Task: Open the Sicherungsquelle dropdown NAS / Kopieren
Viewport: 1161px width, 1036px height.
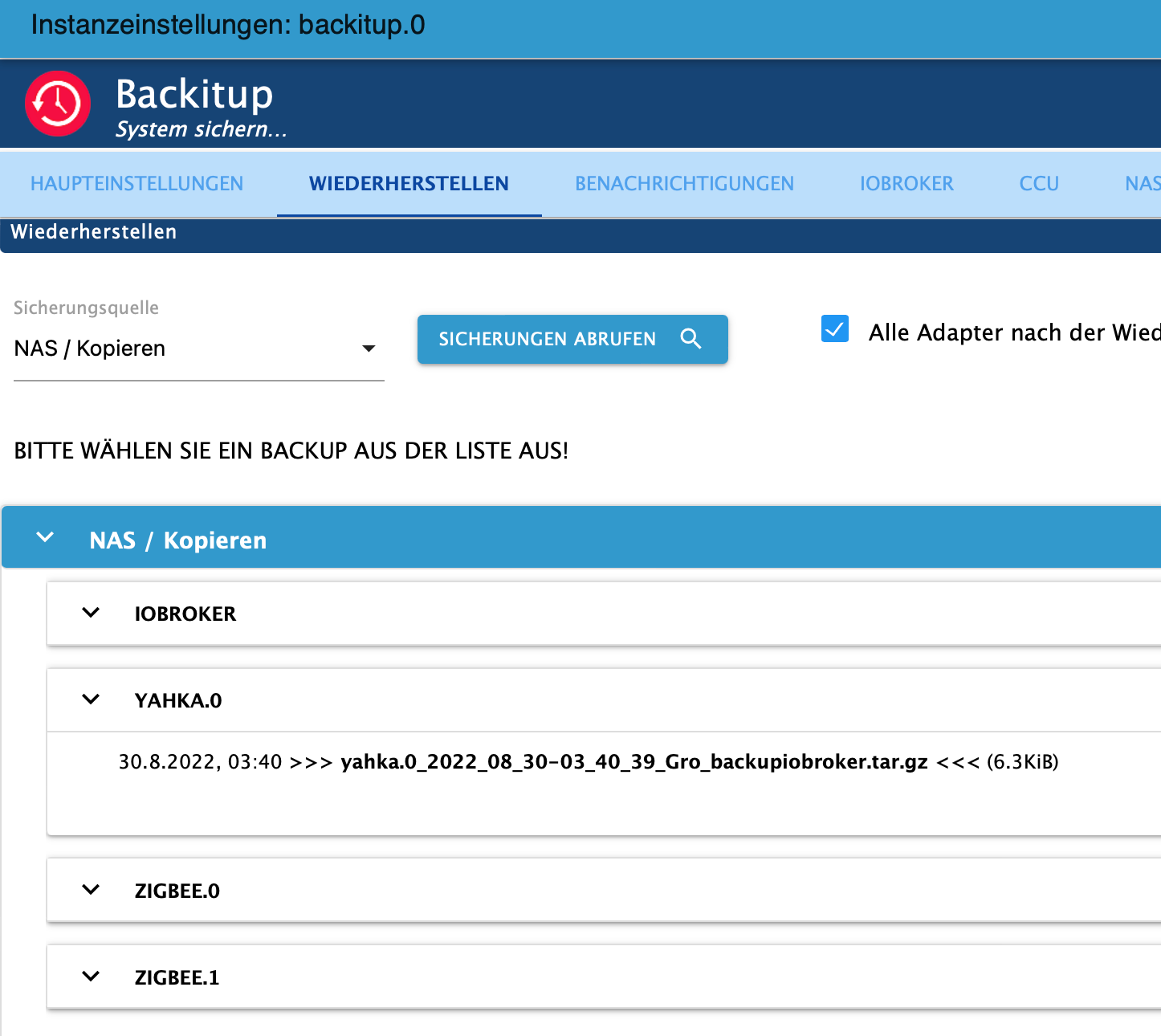Action: point(199,349)
